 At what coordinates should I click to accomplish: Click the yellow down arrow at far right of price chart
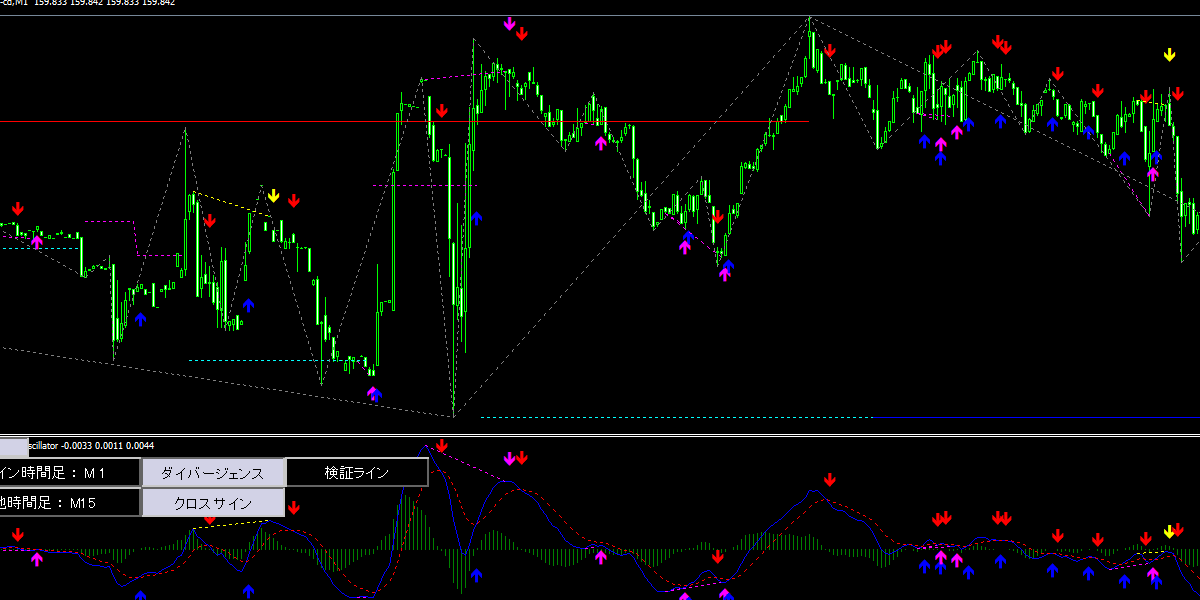(1169, 55)
